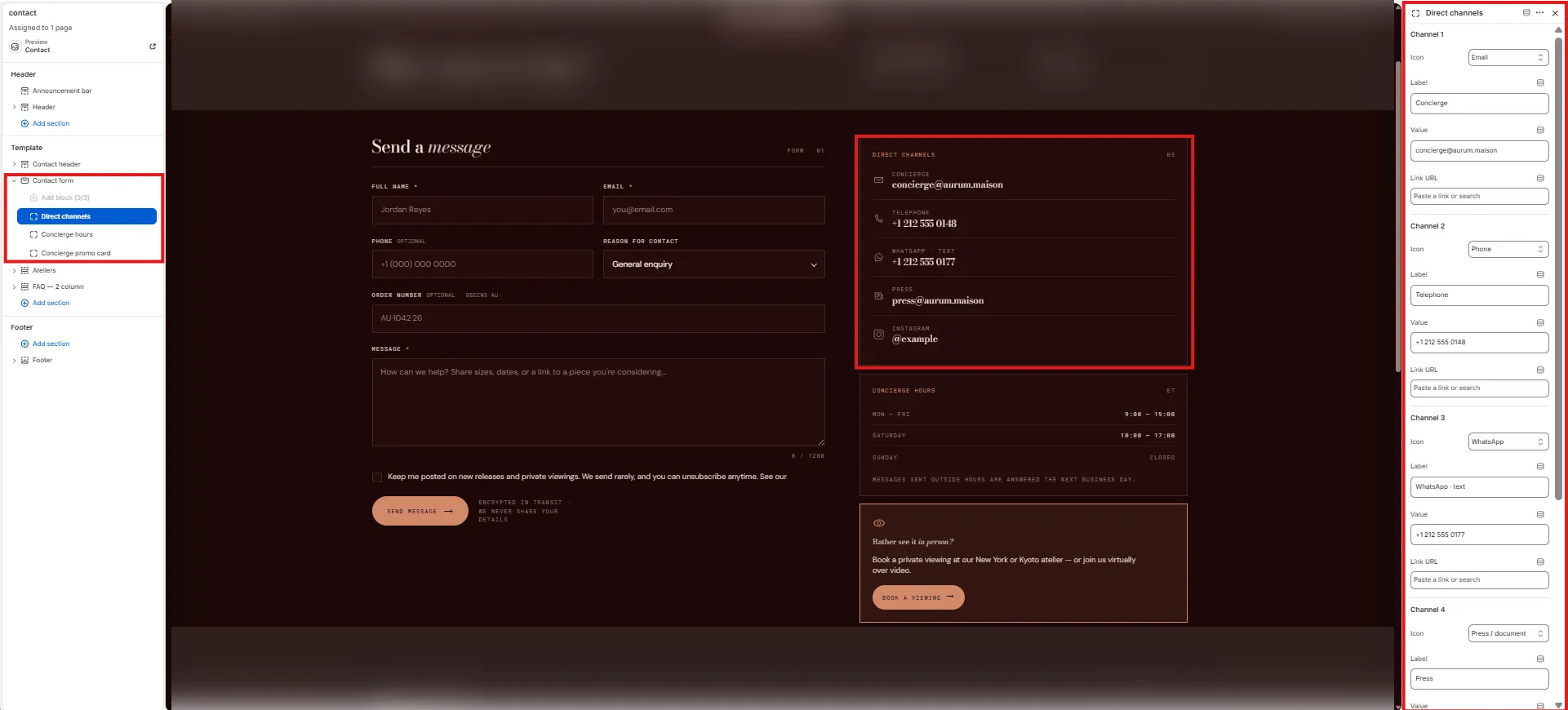The height and width of the screenshot is (710, 1568).
Task: Click the Channel 1 Link URL field
Action: pos(1479,197)
